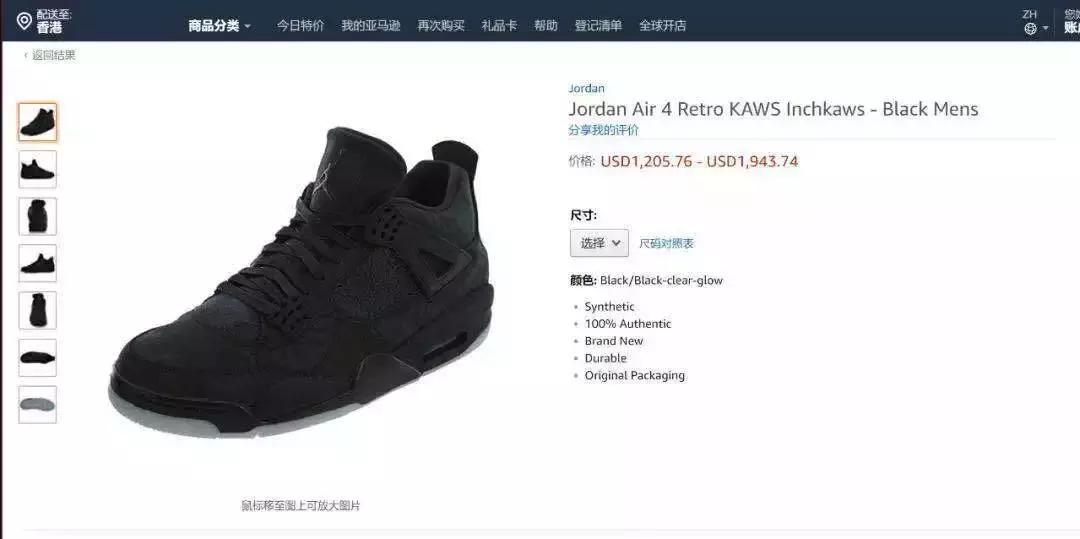Expand the ZH language selector
This screenshot has width=1080, height=539.
coord(1035,22)
